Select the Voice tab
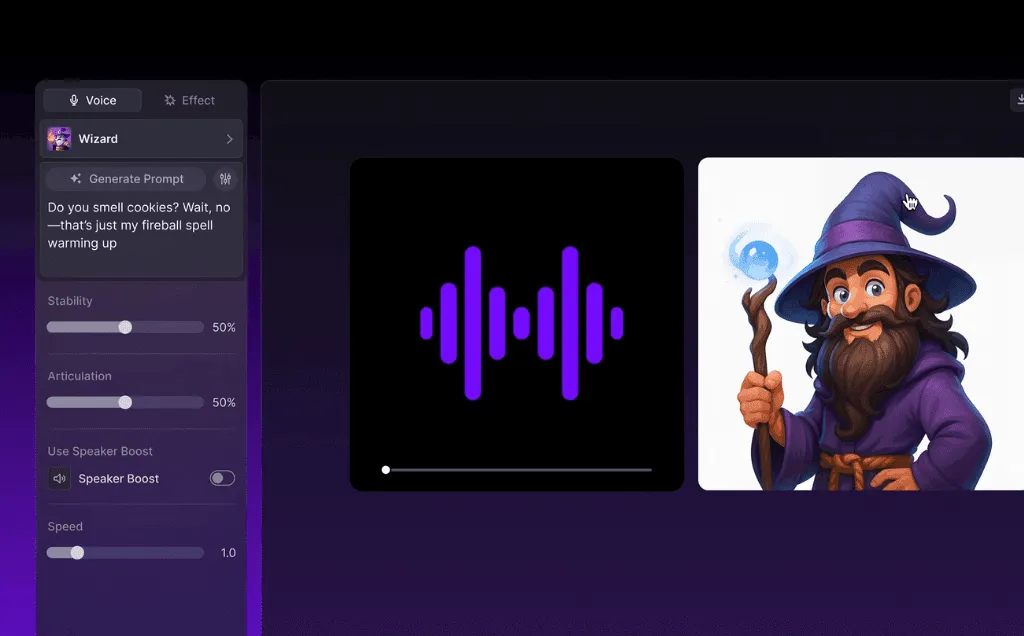The height and width of the screenshot is (636, 1024). [91, 100]
